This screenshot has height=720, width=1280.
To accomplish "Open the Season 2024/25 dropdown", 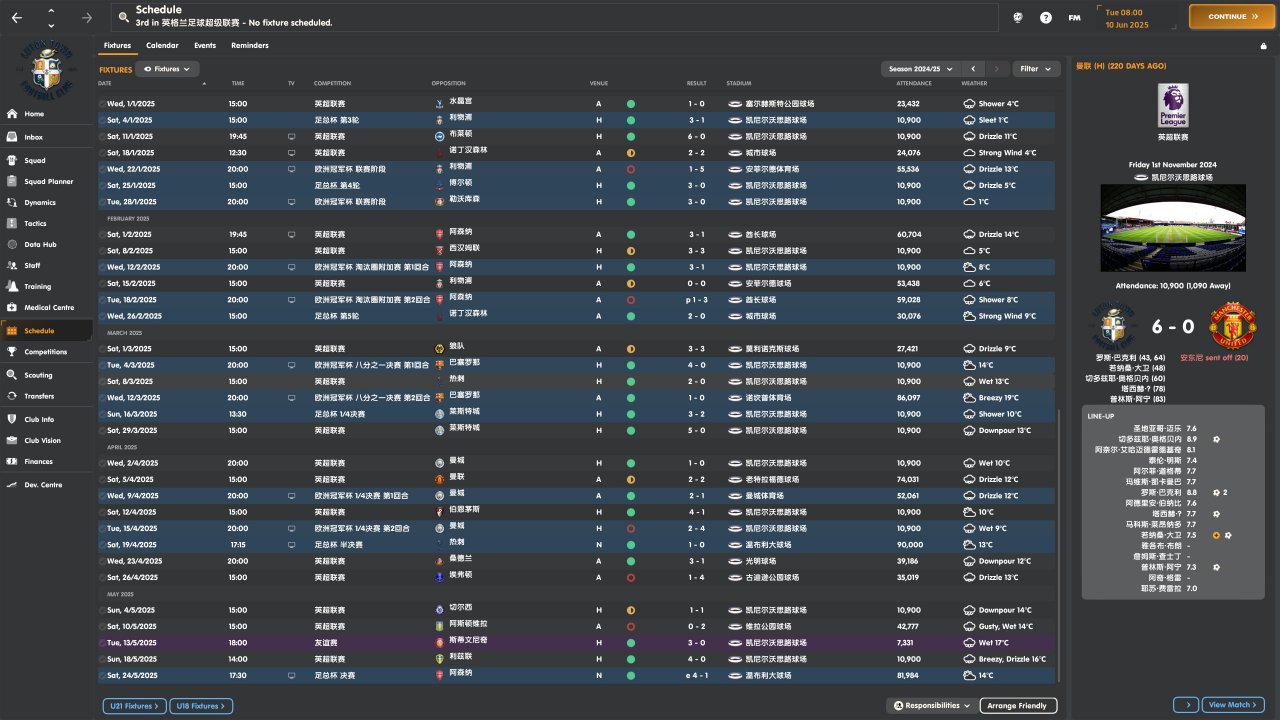I will [x=920, y=69].
